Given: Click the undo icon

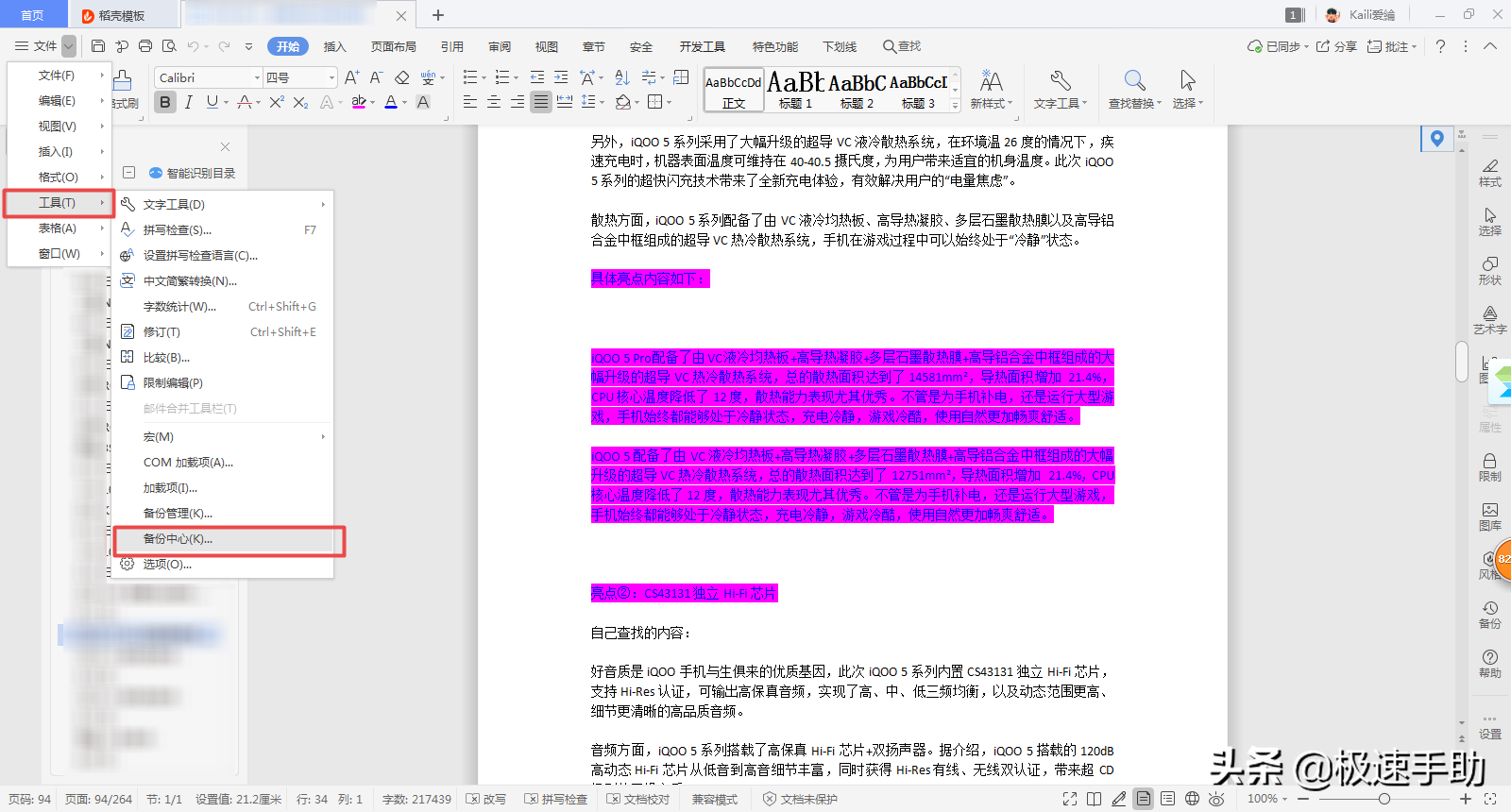Looking at the screenshot, I should click(x=193, y=45).
